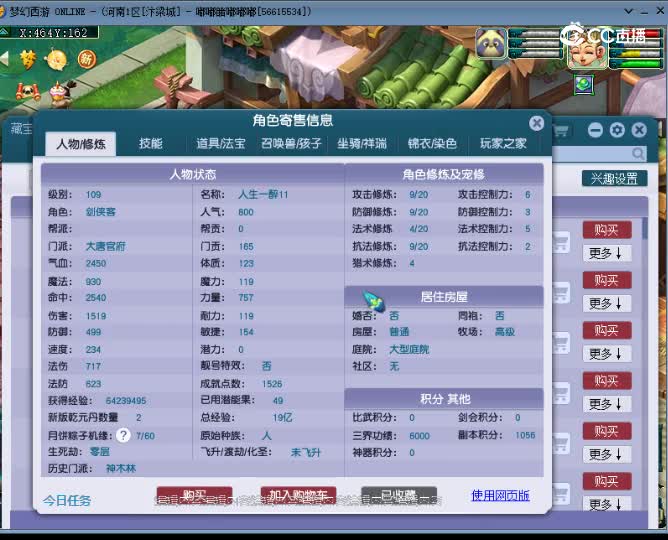Open 兴趣设置 in 藏宝阁 window
This screenshot has height=540, width=668.
[614, 178]
